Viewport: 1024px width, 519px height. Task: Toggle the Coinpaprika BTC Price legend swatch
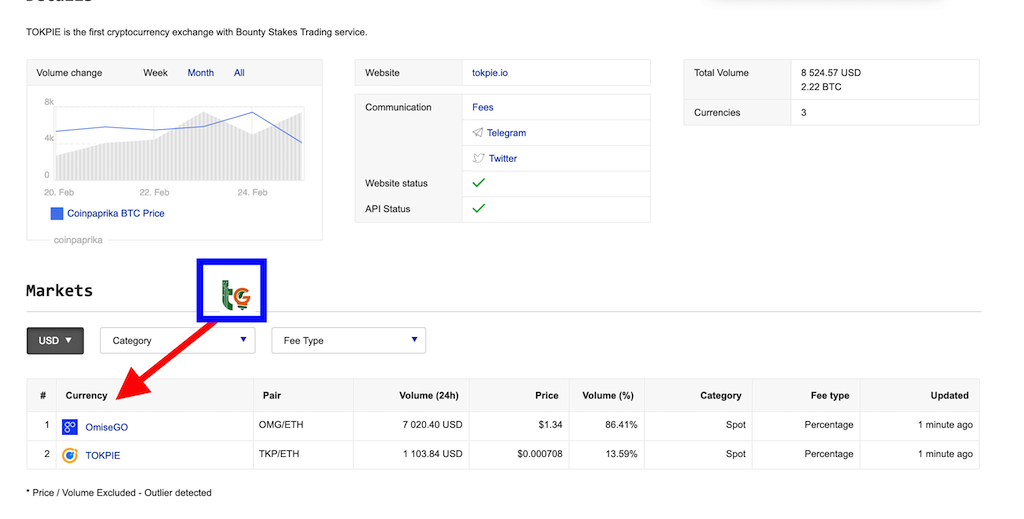tap(57, 213)
